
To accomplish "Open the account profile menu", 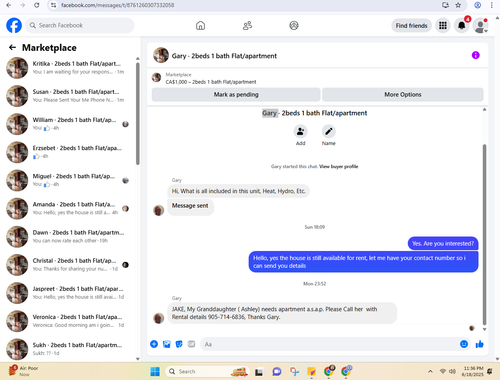I will click(480, 25).
